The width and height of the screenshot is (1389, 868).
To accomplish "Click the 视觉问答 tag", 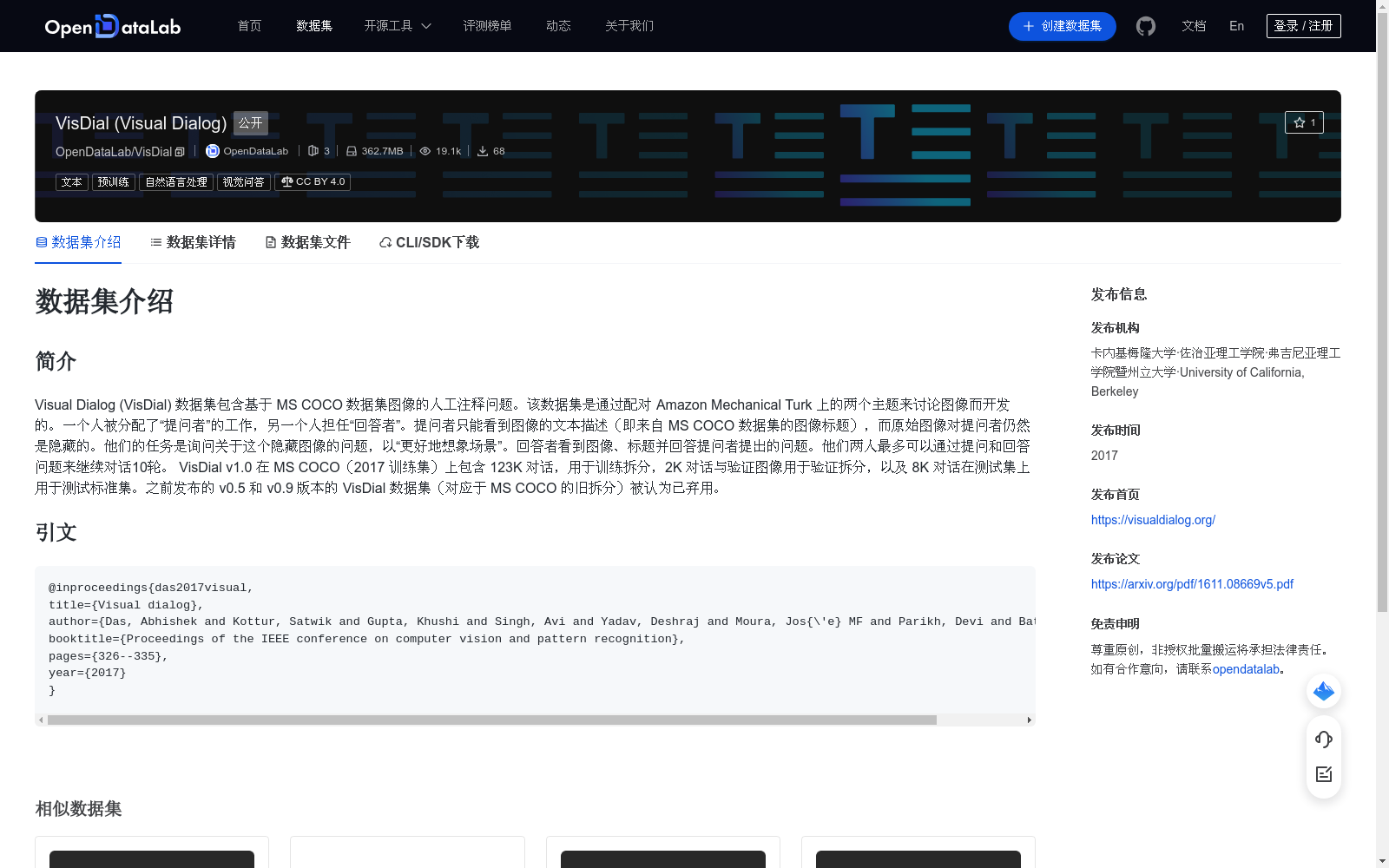I will pos(244,182).
